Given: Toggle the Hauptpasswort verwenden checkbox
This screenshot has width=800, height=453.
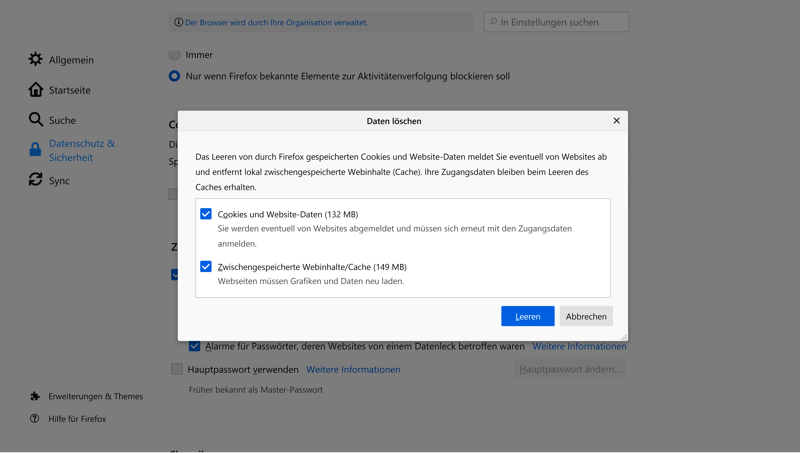Looking at the screenshot, I should [x=177, y=369].
